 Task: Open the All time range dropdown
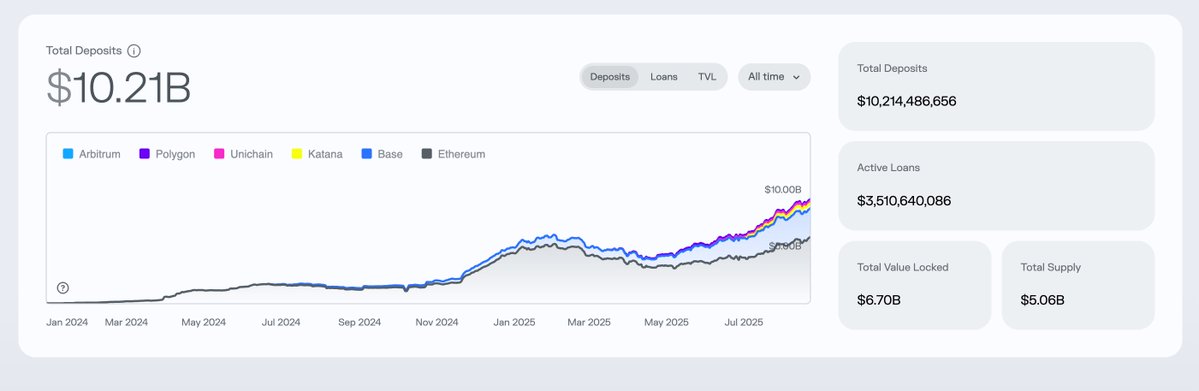click(x=774, y=77)
